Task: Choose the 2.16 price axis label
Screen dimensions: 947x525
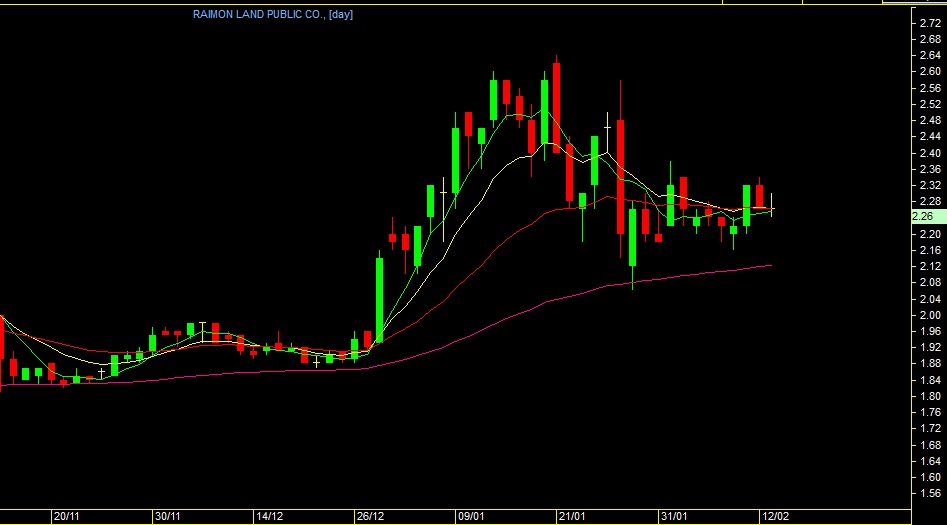Action: [929, 250]
